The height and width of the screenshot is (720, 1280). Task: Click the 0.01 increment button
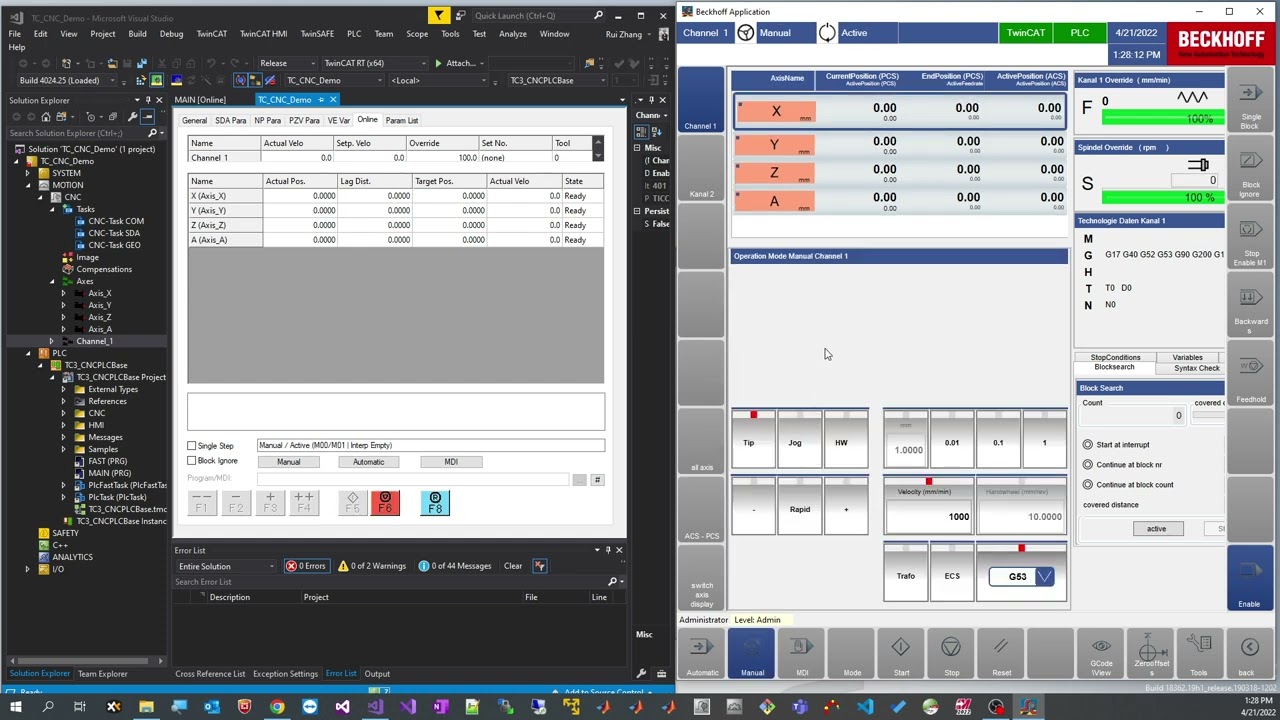[x=951, y=439]
